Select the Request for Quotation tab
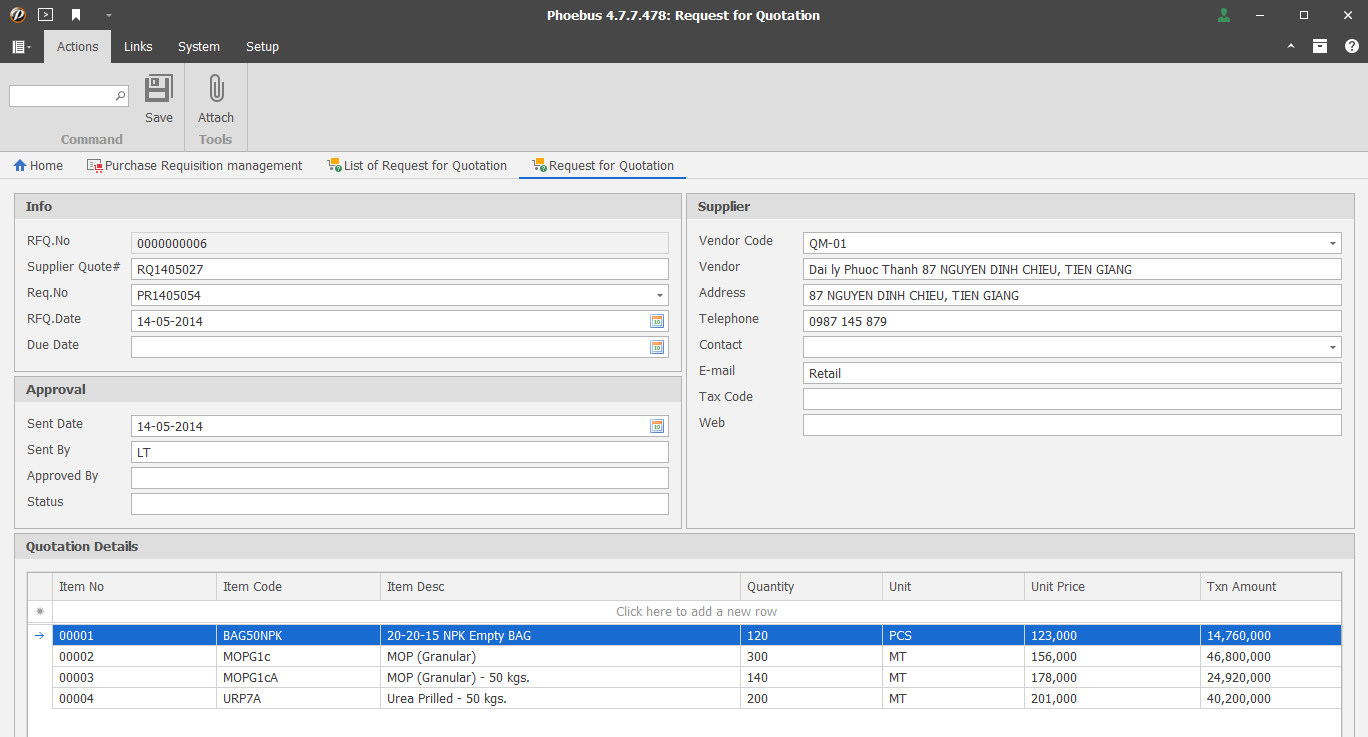The height and width of the screenshot is (737, 1368). click(x=602, y=166)
